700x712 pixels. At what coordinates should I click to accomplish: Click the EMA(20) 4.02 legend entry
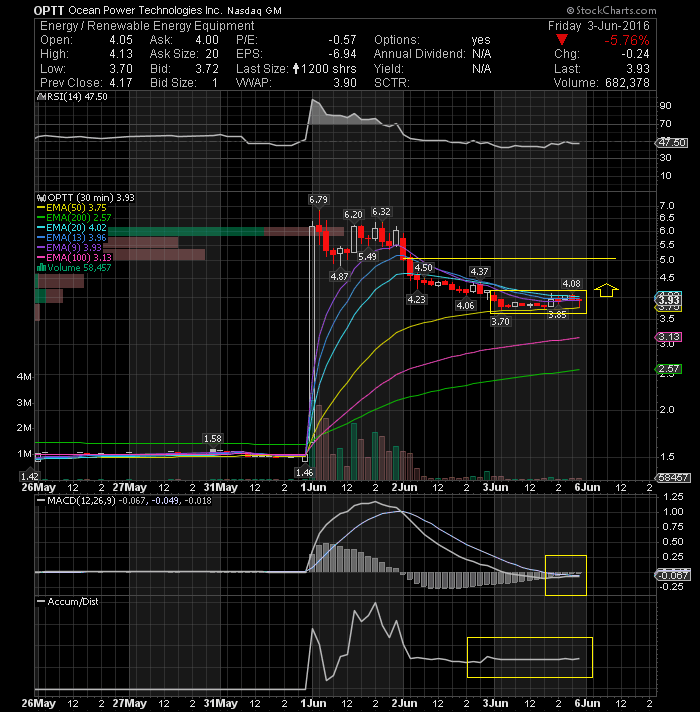[76, 228]
